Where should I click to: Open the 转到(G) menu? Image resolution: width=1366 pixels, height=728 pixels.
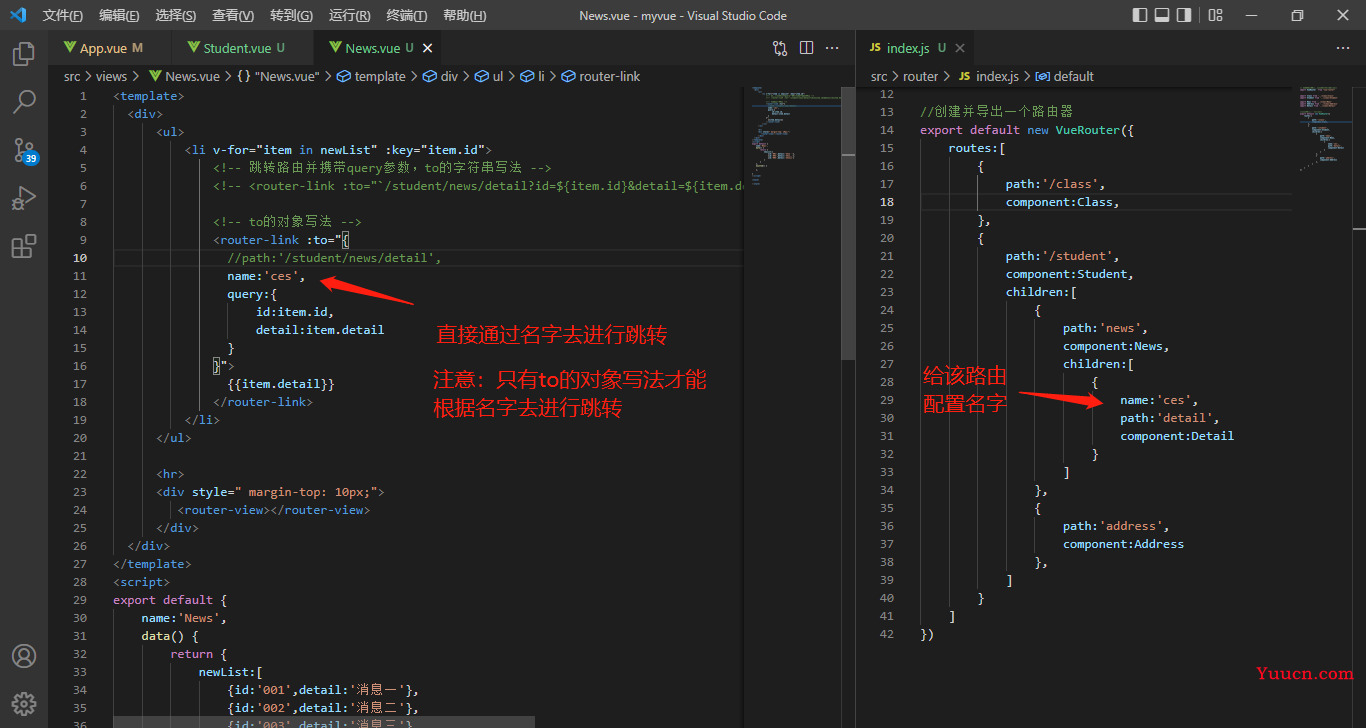point(291,15)
